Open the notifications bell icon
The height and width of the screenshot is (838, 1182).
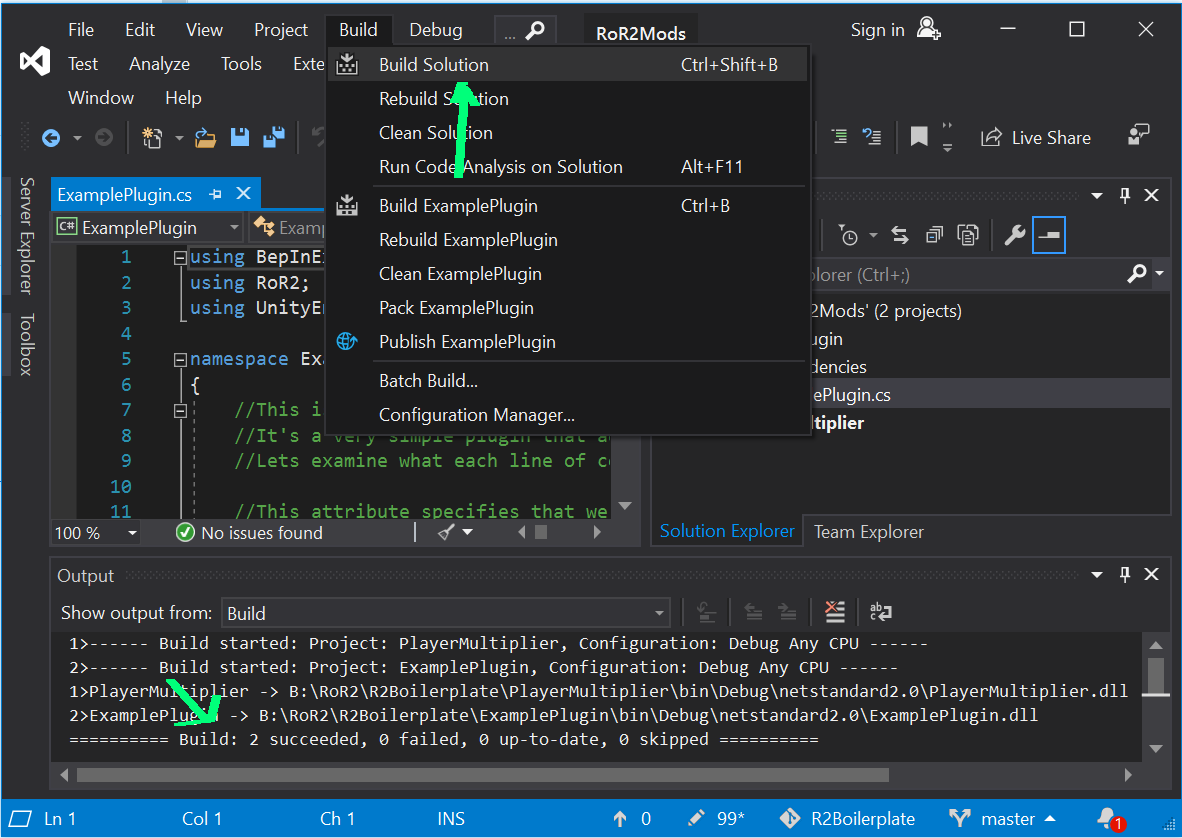click(1110, 819)
